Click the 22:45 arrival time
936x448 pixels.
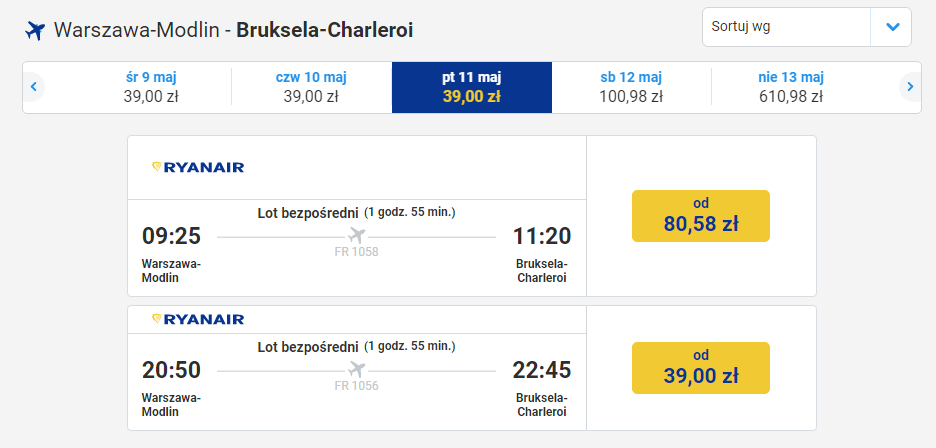pos(541,370)
